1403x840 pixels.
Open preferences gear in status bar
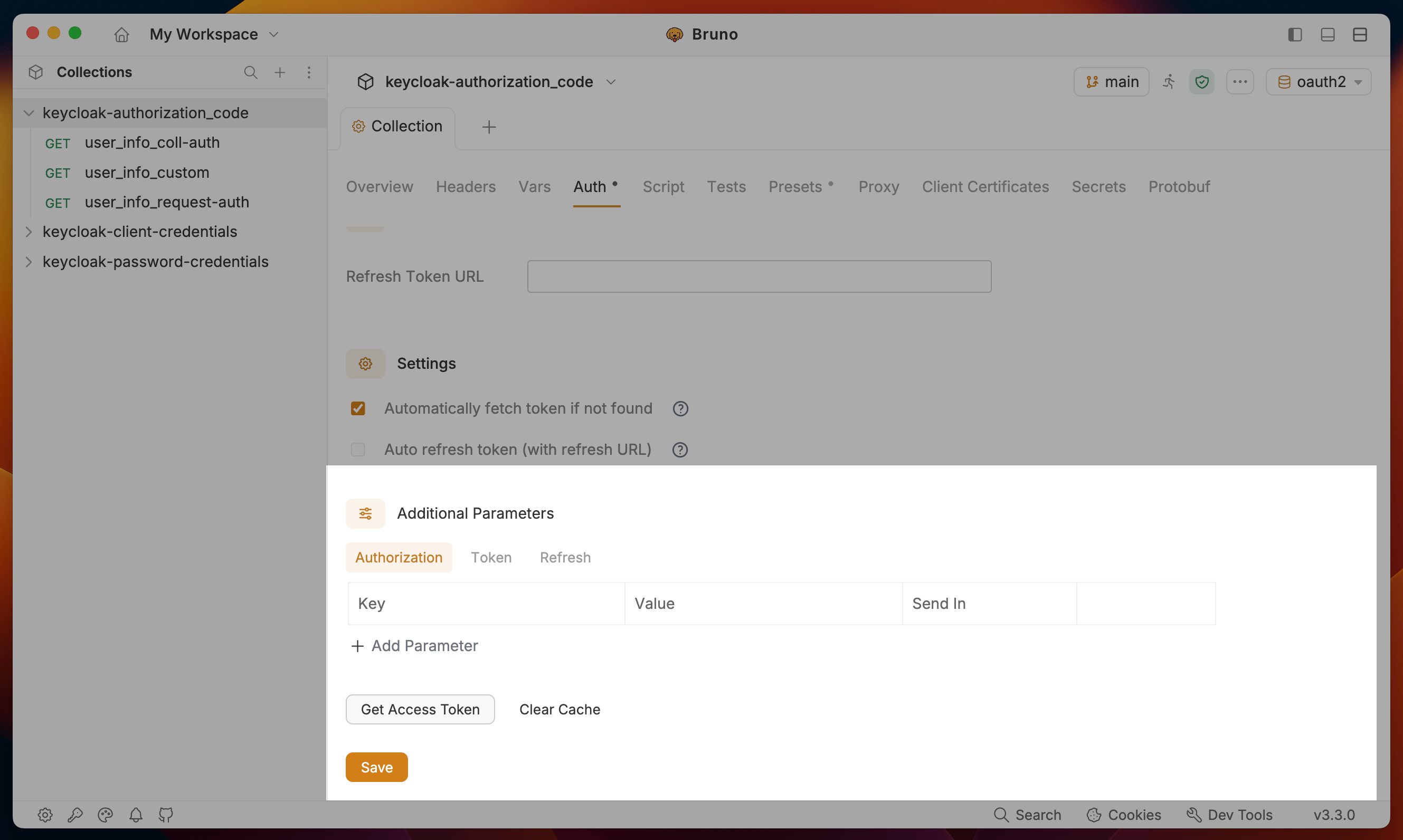point(45,815)
